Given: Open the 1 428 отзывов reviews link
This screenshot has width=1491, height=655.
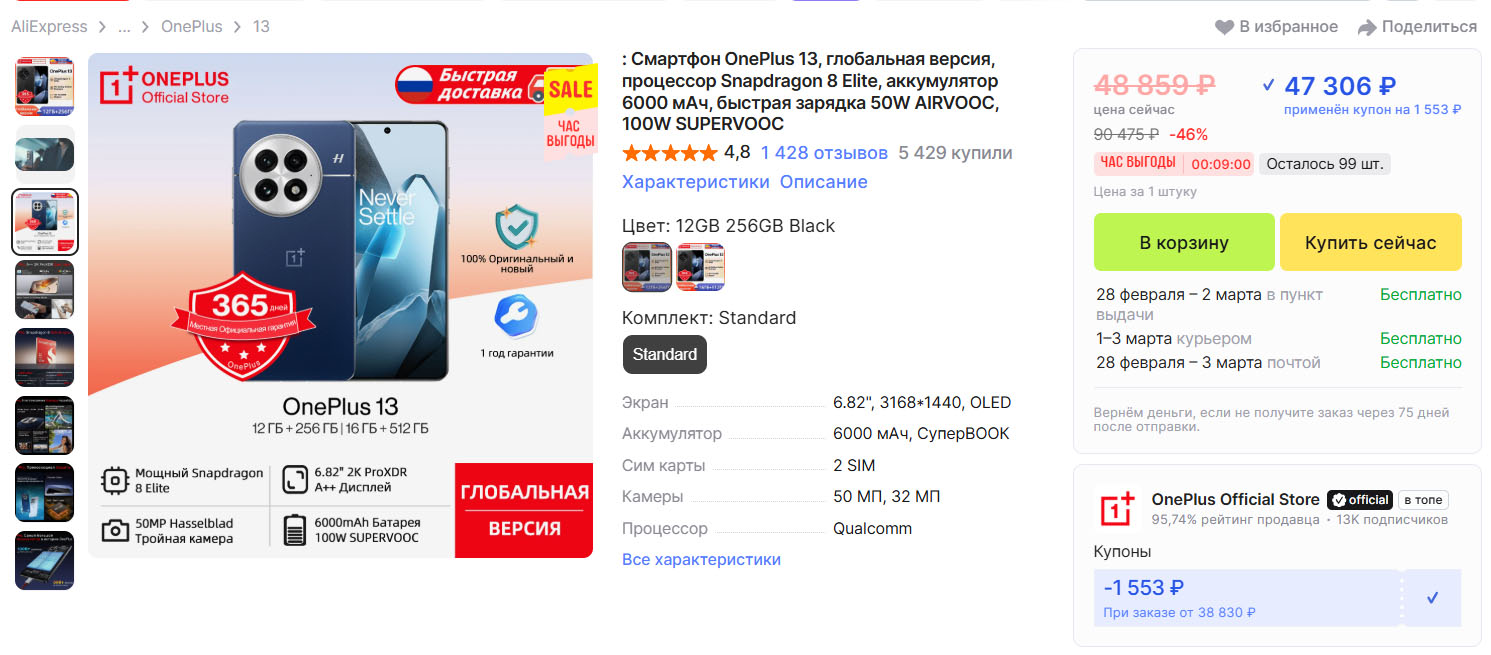Looking at the screenshot, I should click(824, 153).
